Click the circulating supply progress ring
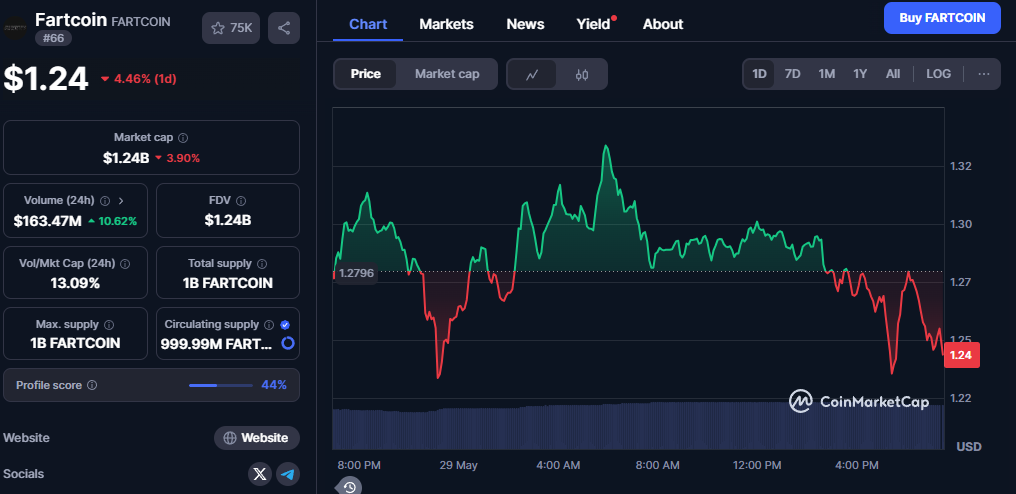Screen dimensions: 1016x494 288,343
